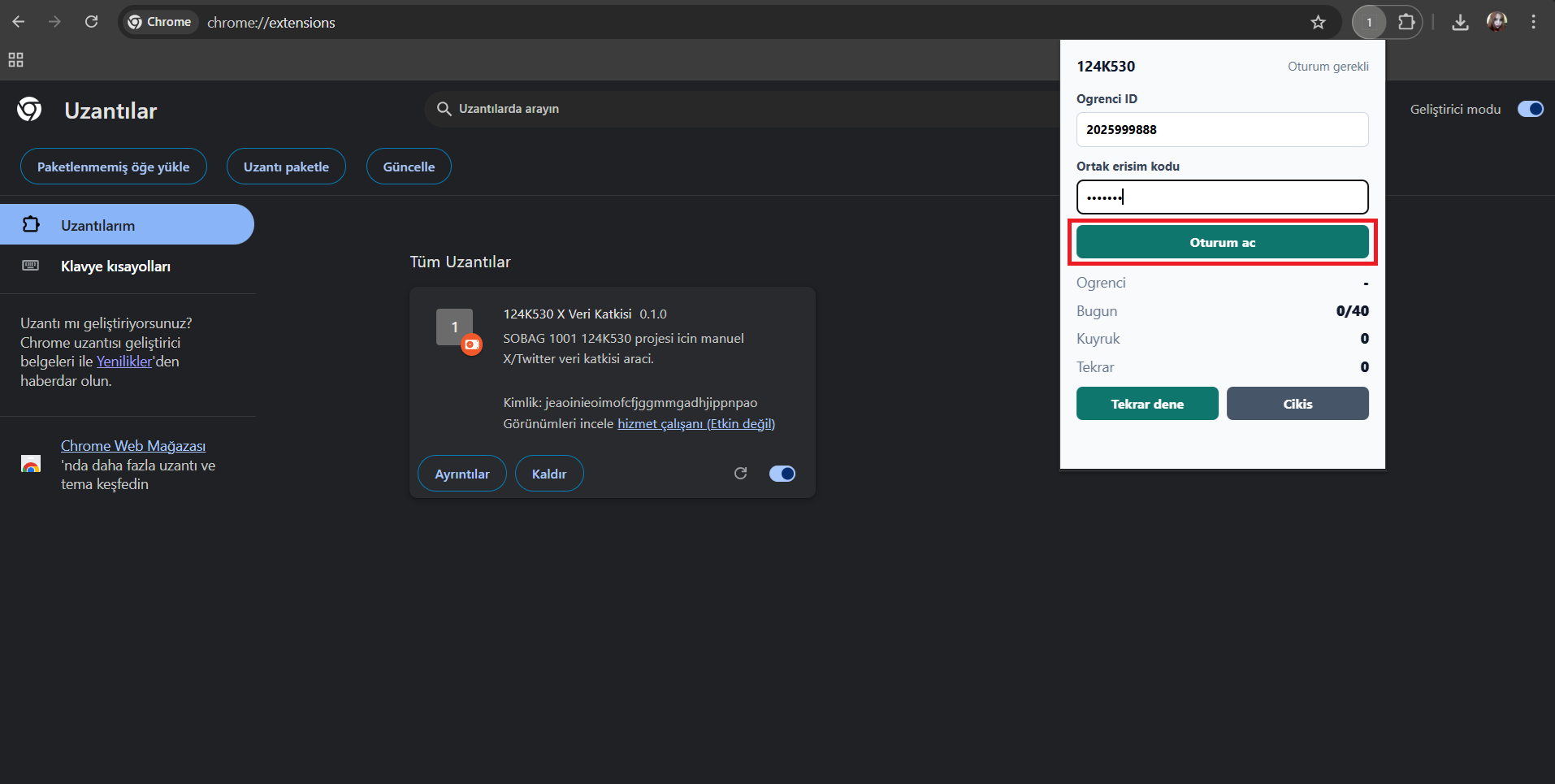The image size is (1555, 784).
Task: Reload the 124K530 X Veri Katkisi extension
Action: [740, 473]
